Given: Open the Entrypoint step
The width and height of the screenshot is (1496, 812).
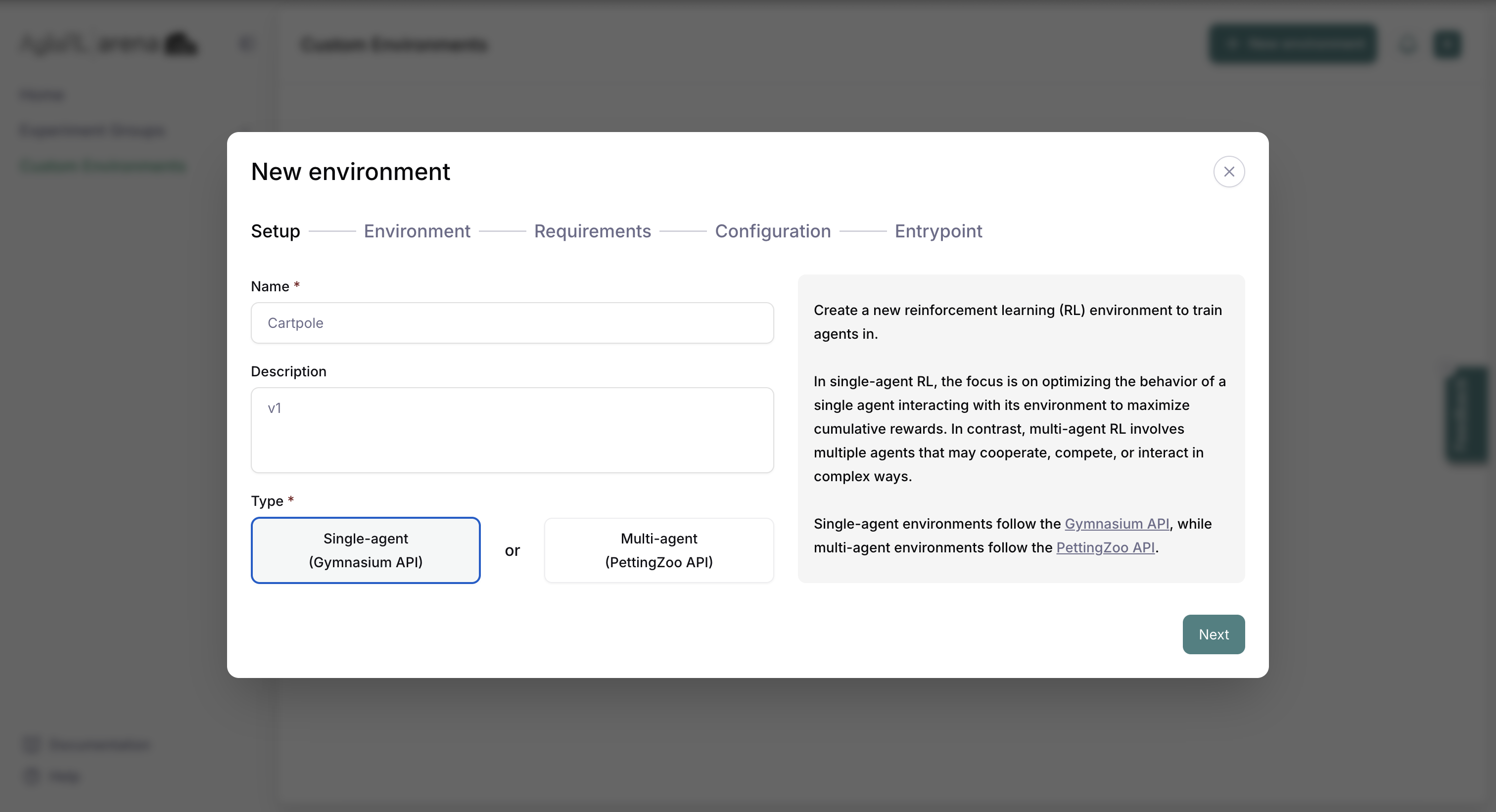Looking at the screenshot, I should point(938,230).
